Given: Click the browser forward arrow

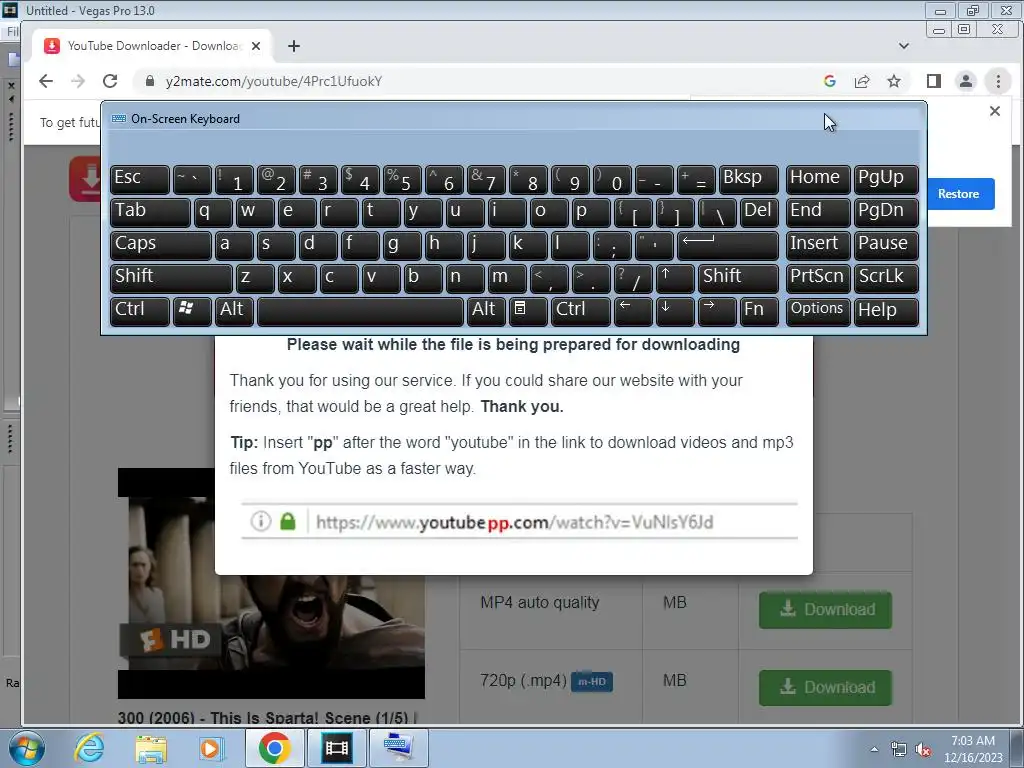Looking at the screenshot, I should click(78, 81).
